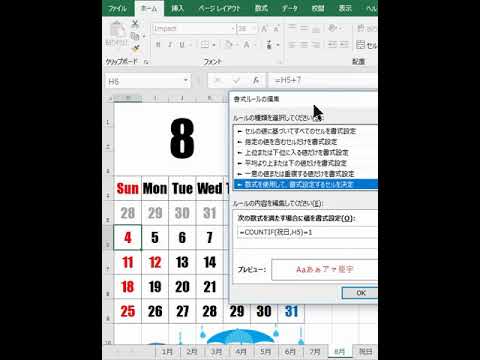Center cell text horizontally

pyautogui.click(x=304, y=45)
